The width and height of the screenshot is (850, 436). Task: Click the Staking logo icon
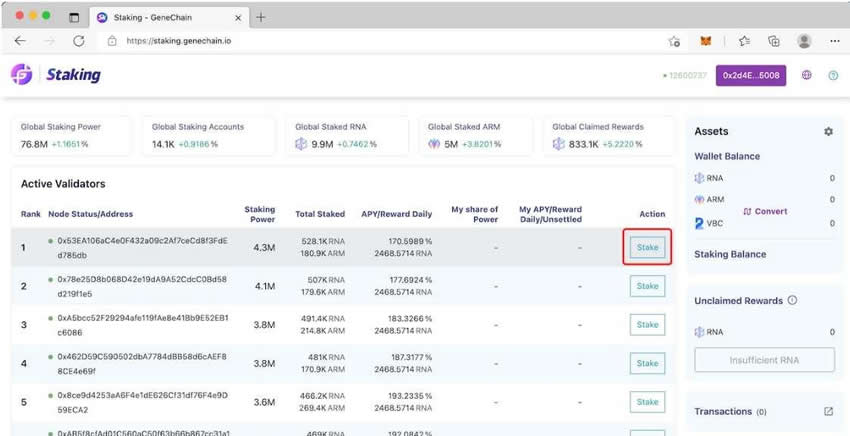click(x=21, y=75)
